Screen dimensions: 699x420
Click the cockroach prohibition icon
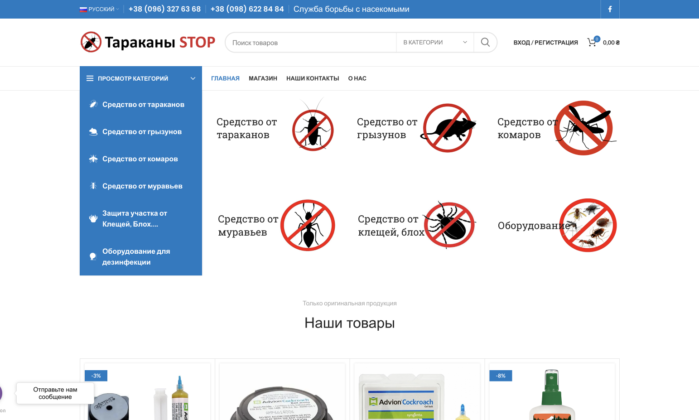312,127
